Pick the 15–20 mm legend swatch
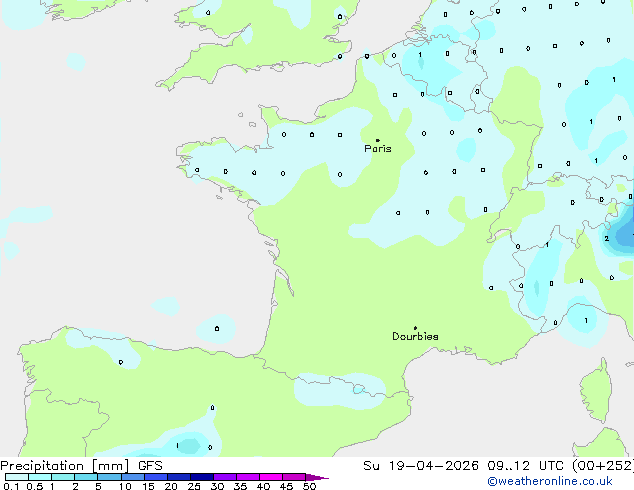This screenshot has height=490, width=634. coord(156,477)
